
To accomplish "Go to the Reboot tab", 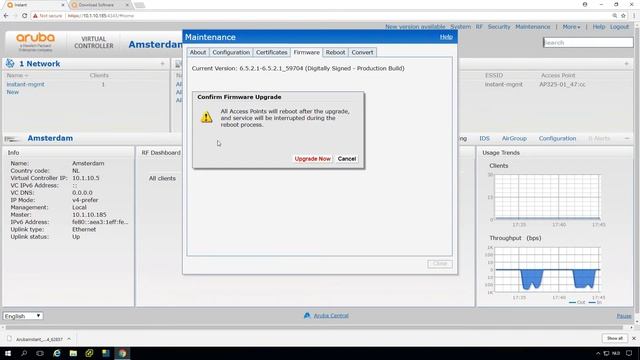I will click(336, 52).
